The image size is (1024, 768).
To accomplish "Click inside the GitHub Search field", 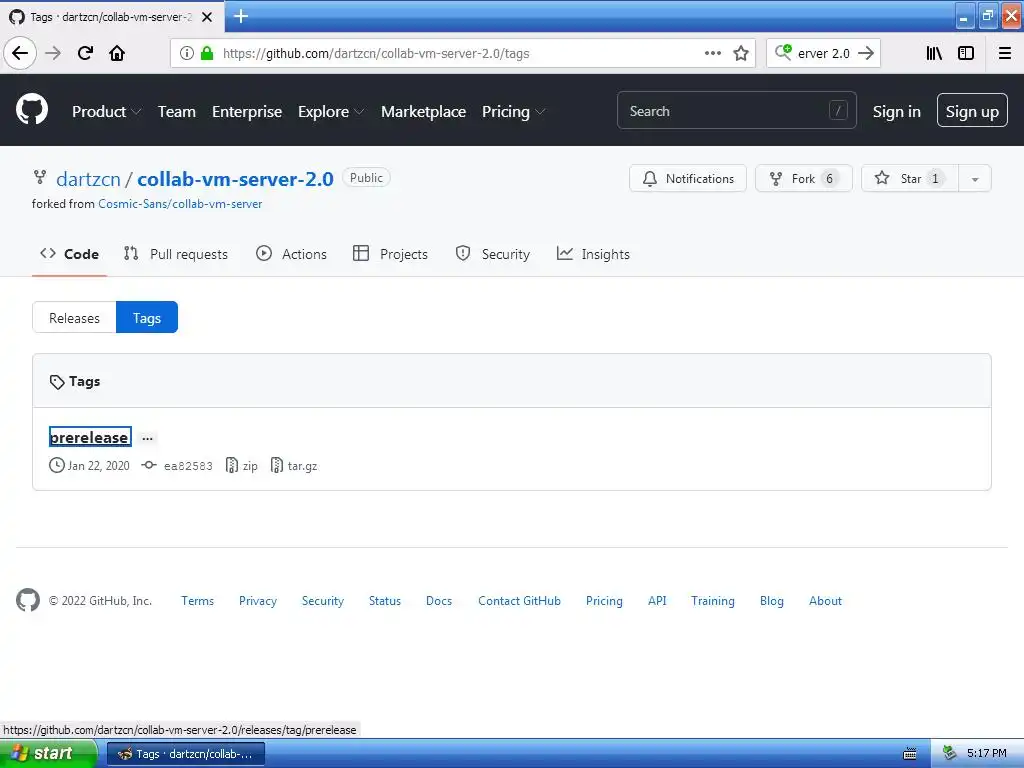I will pos(736,110).
